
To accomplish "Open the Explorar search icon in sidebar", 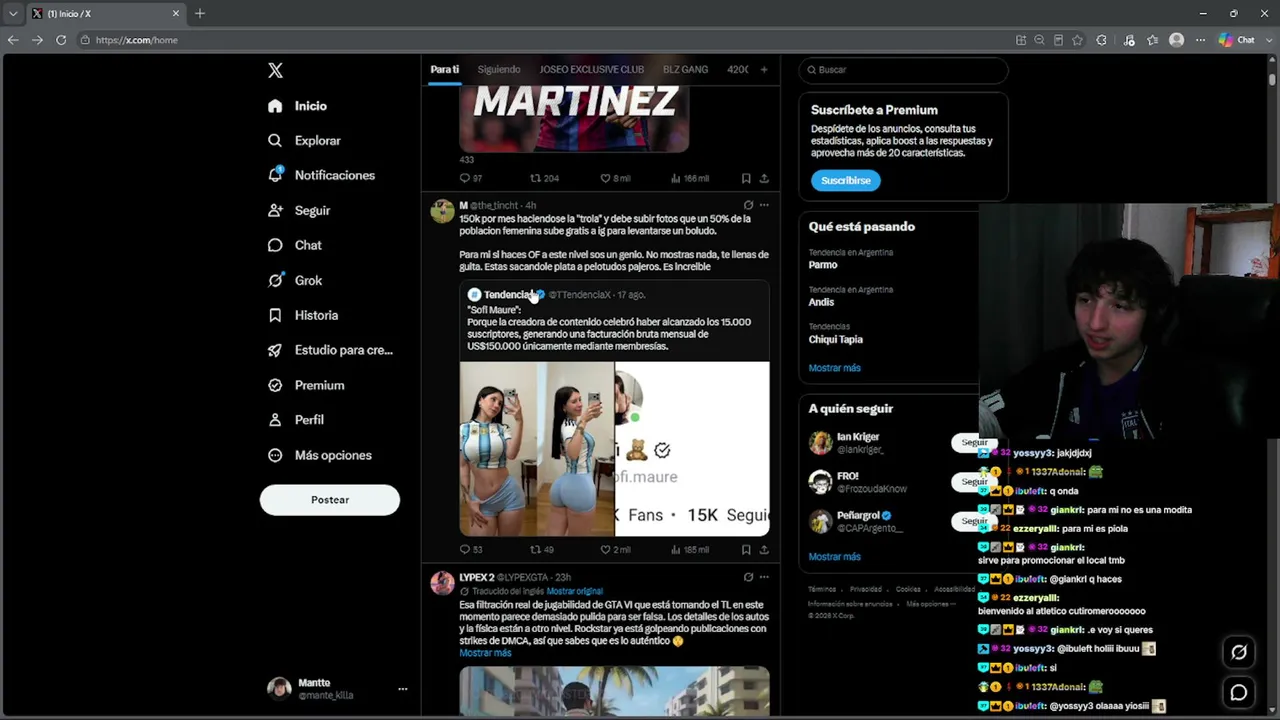I will click(x=275, y=141).
